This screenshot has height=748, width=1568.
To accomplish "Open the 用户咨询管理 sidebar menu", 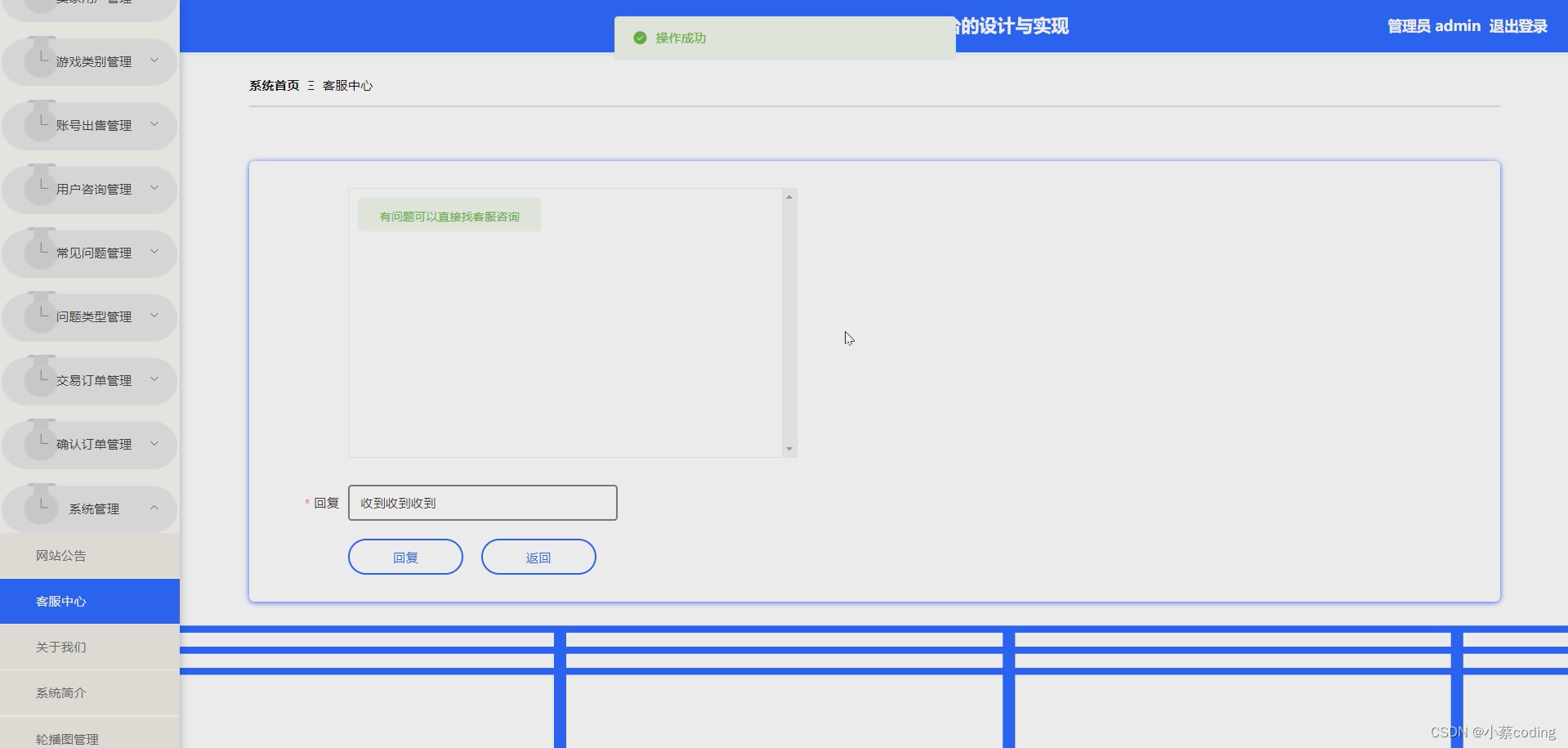I will coord(90,189).
